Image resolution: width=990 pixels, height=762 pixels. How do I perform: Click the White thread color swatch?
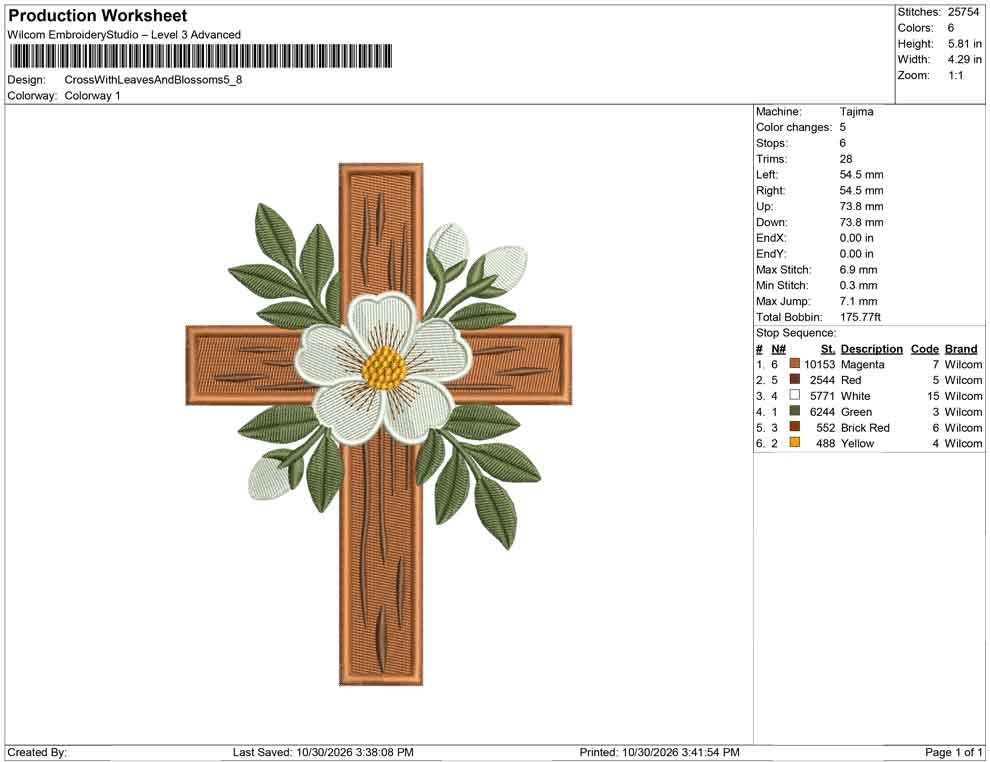point(795,395)
